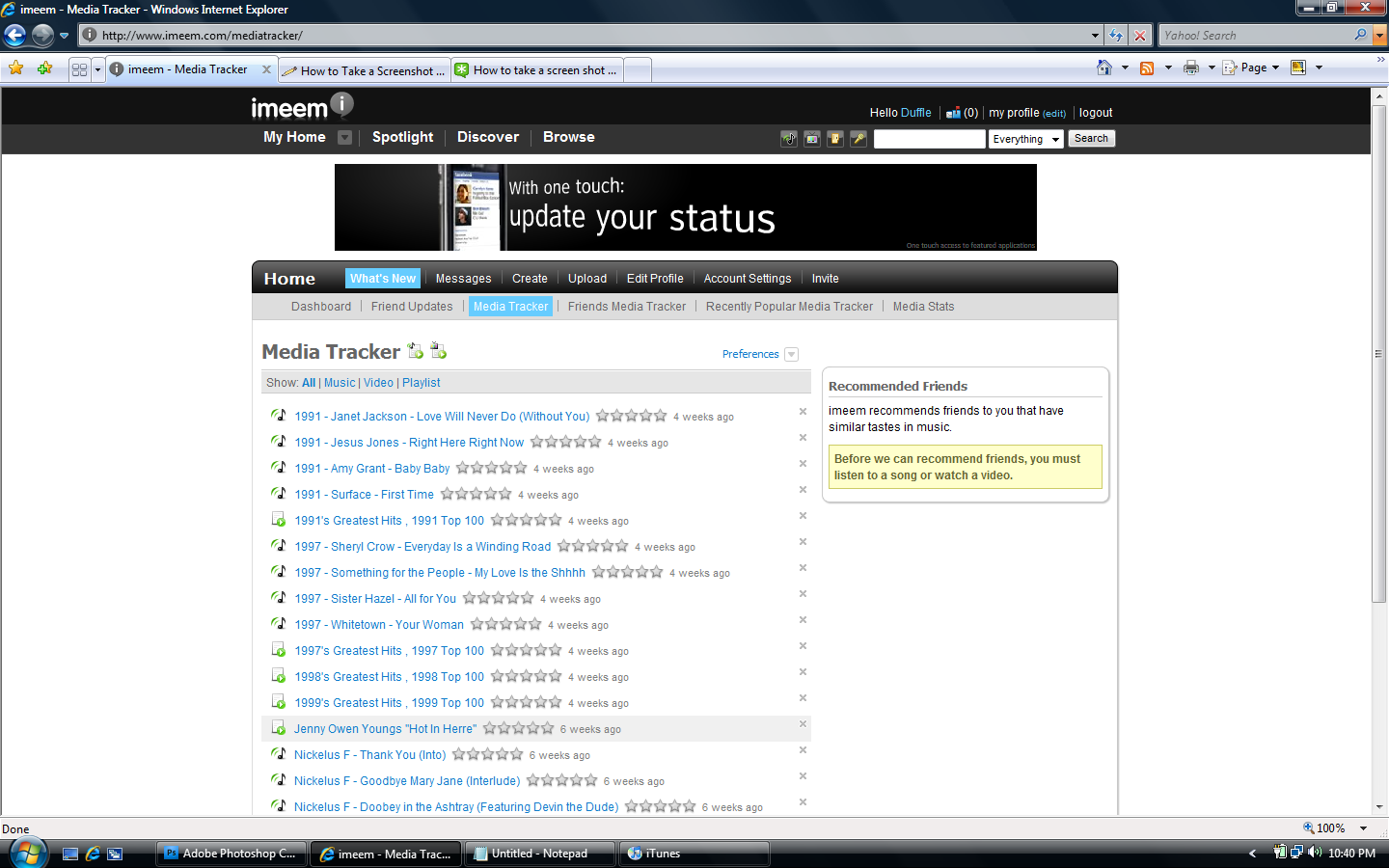This screenshot has width=1389, height=868.
Task: Open the Friend Updates sub-tab
Action: click(x=412, y=307)
